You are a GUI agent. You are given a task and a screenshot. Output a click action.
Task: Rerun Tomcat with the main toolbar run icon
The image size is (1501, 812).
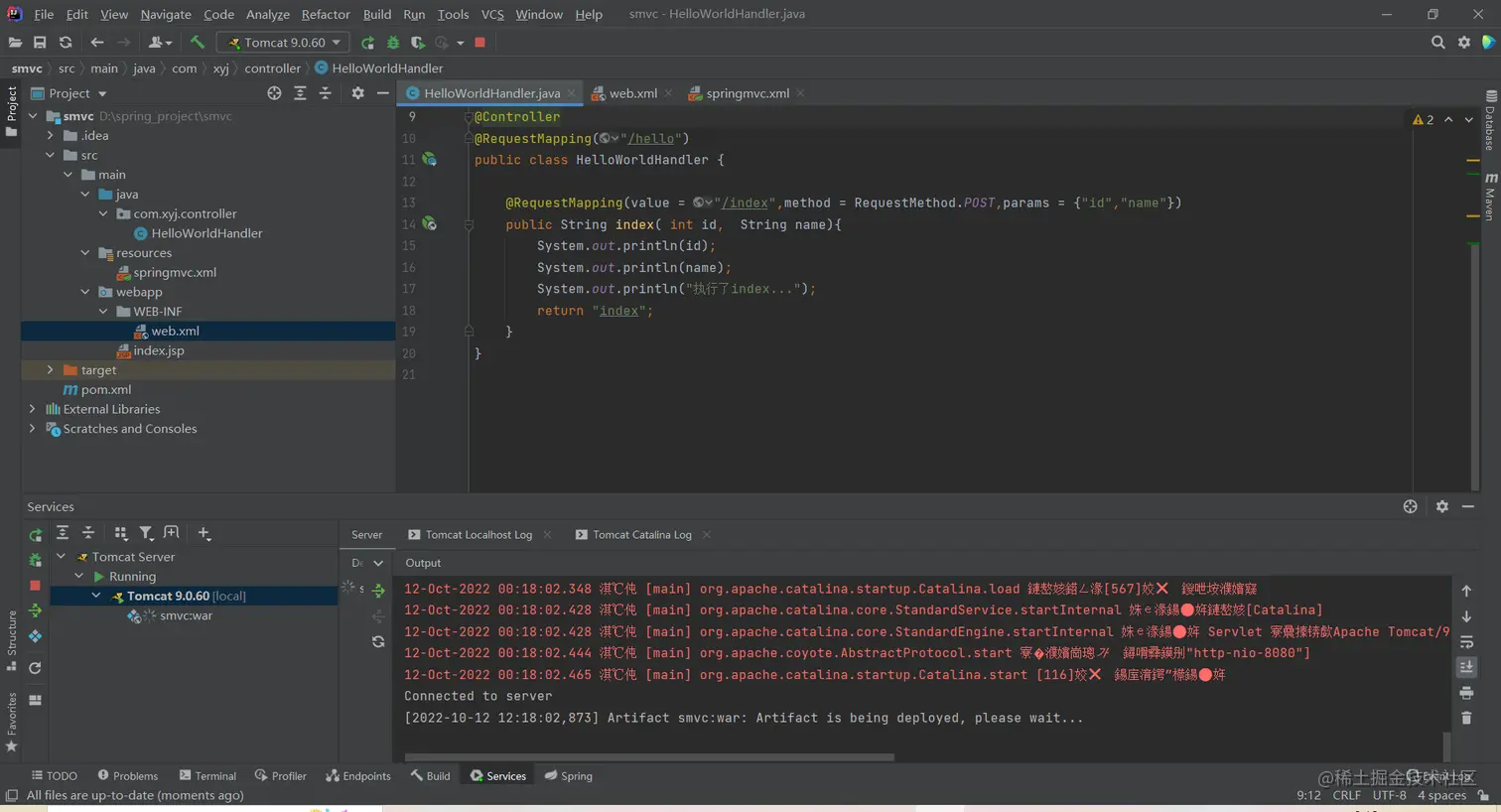[x=367, y=43]
